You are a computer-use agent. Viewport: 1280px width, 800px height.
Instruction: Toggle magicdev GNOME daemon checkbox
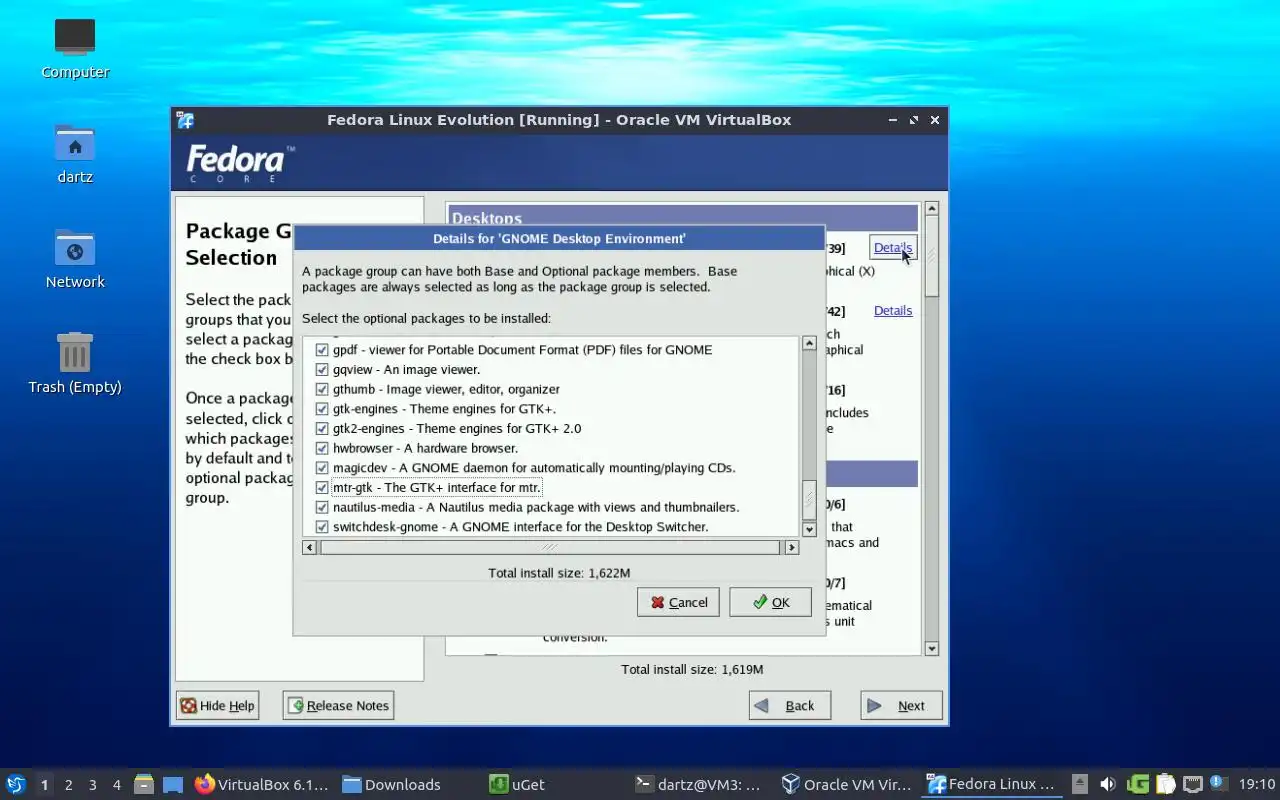[322, 468]
